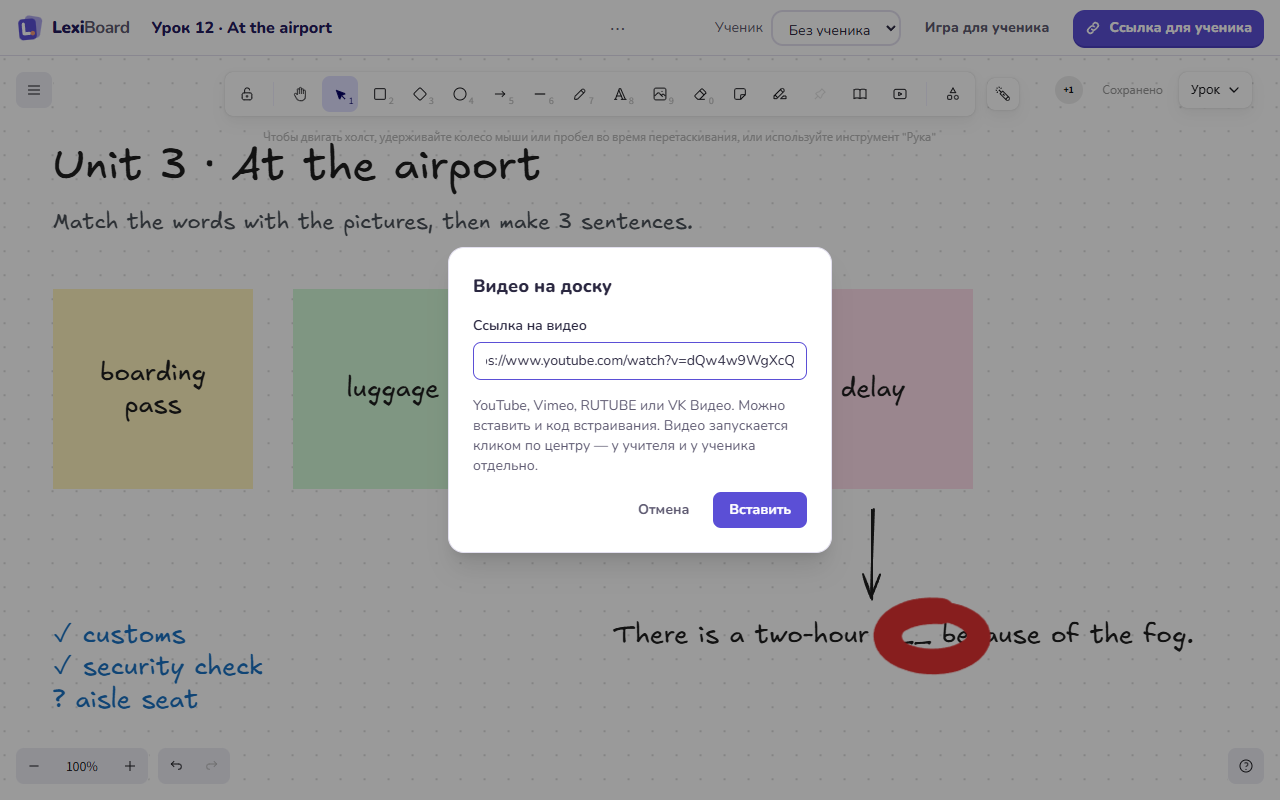The height and width of the screenshot is (800, 1280).
Task: Toggle the canvas lock icon
Action: 247,94
